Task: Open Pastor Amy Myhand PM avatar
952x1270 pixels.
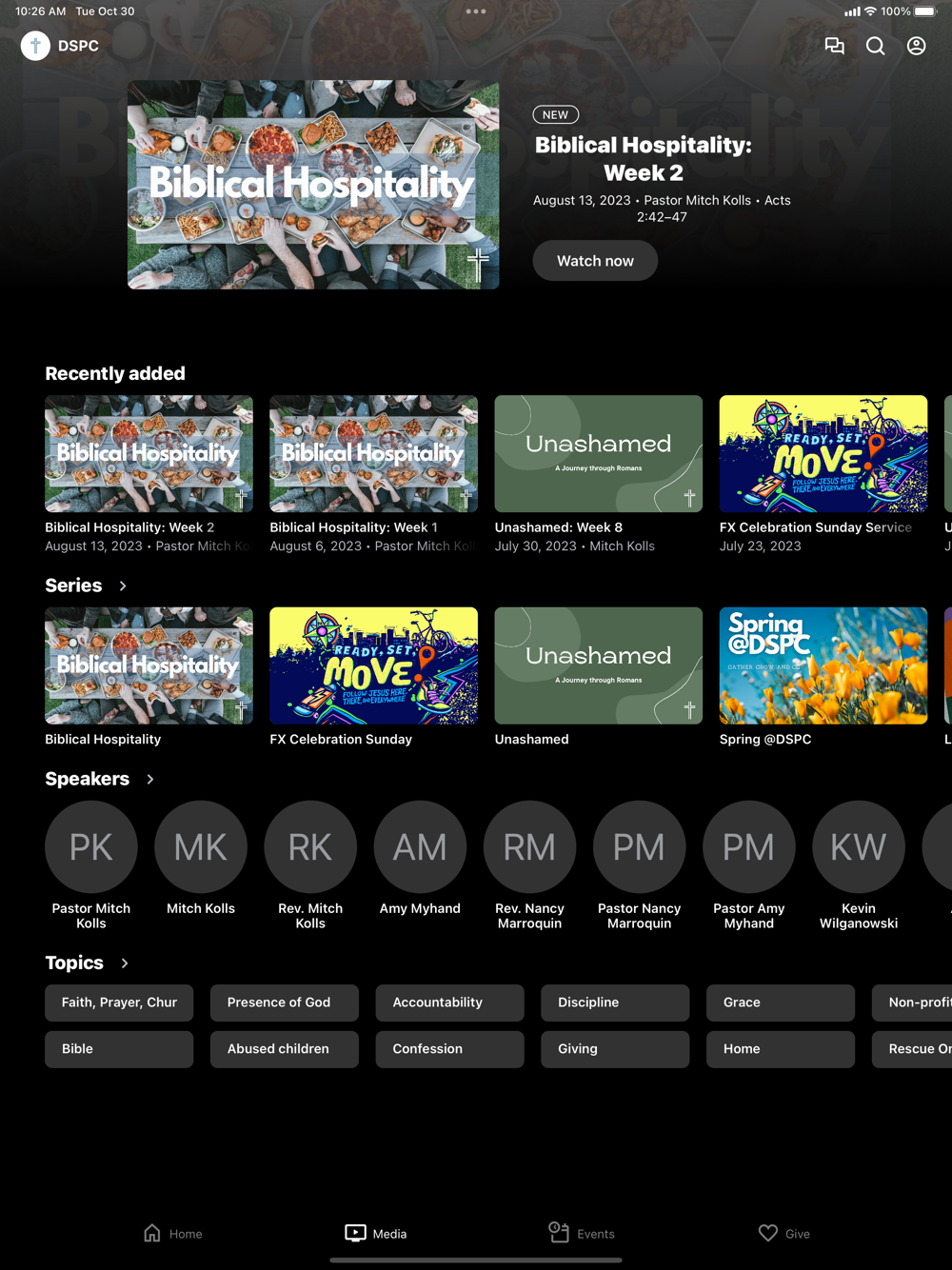Action: [749, 846]
